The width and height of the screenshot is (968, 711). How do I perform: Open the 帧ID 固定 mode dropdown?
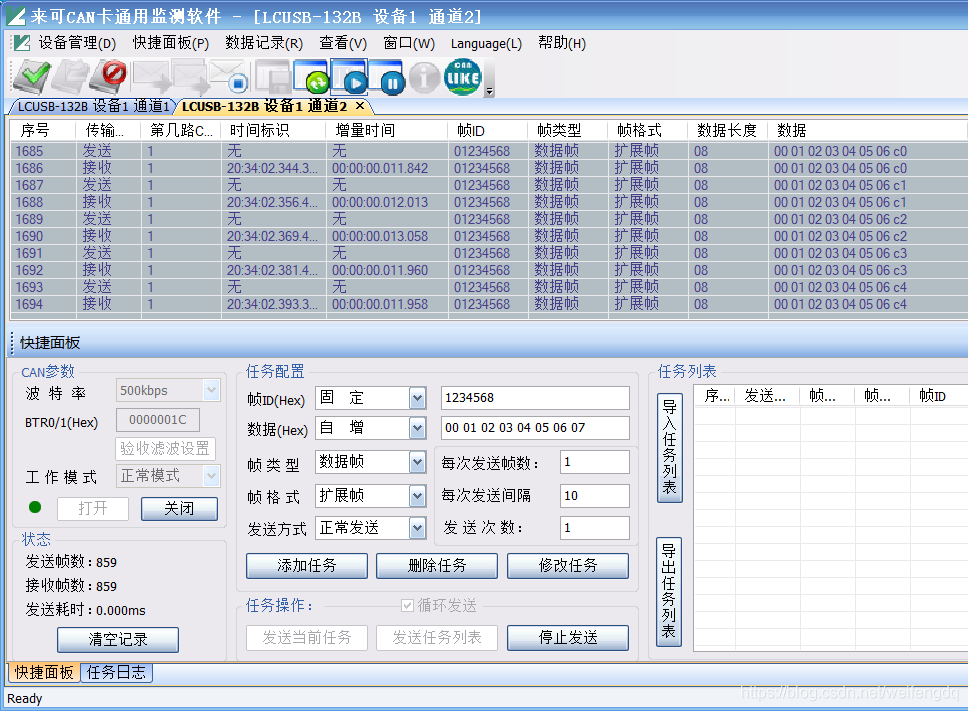tap(417, 398)
